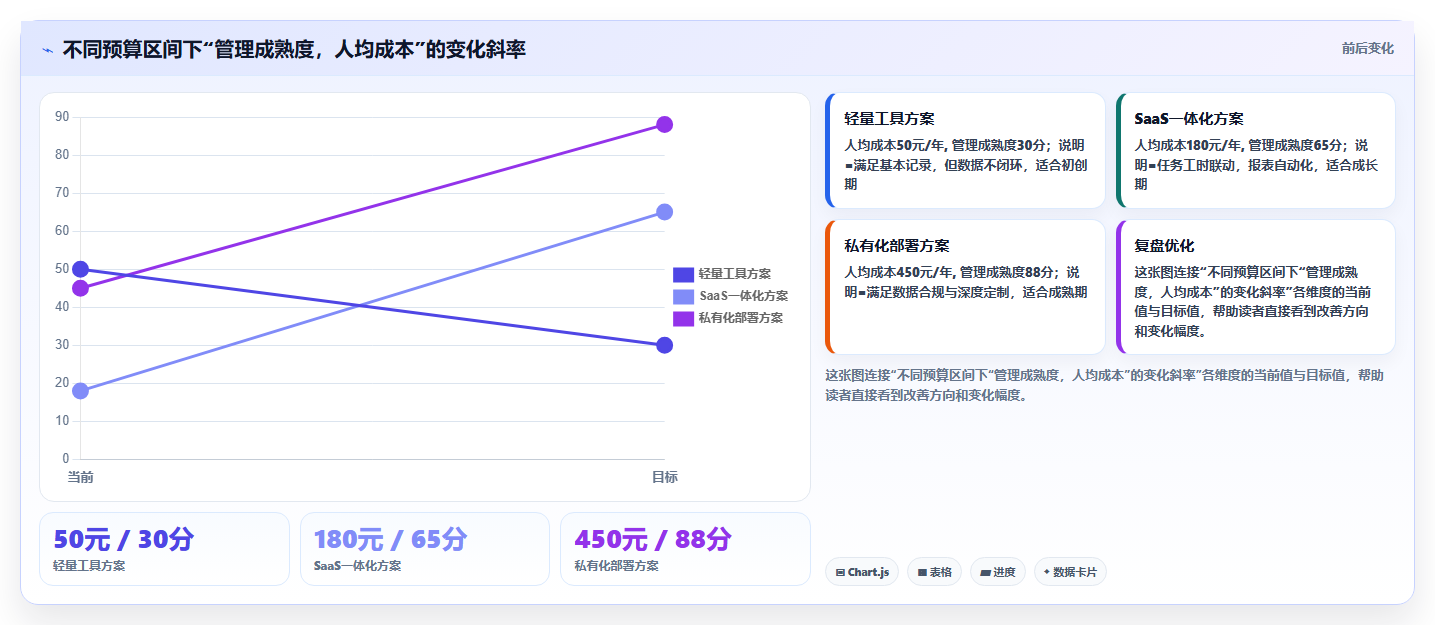Select the 50元 / 30分 stat card

click(x=164, y=549)
